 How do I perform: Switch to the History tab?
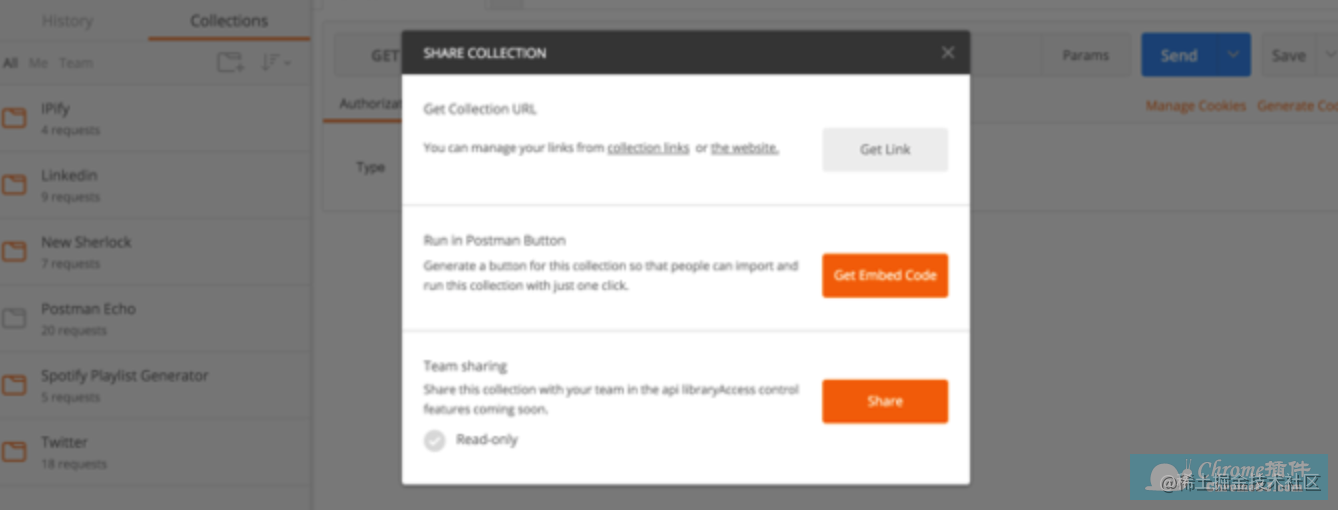coord(67,21)
